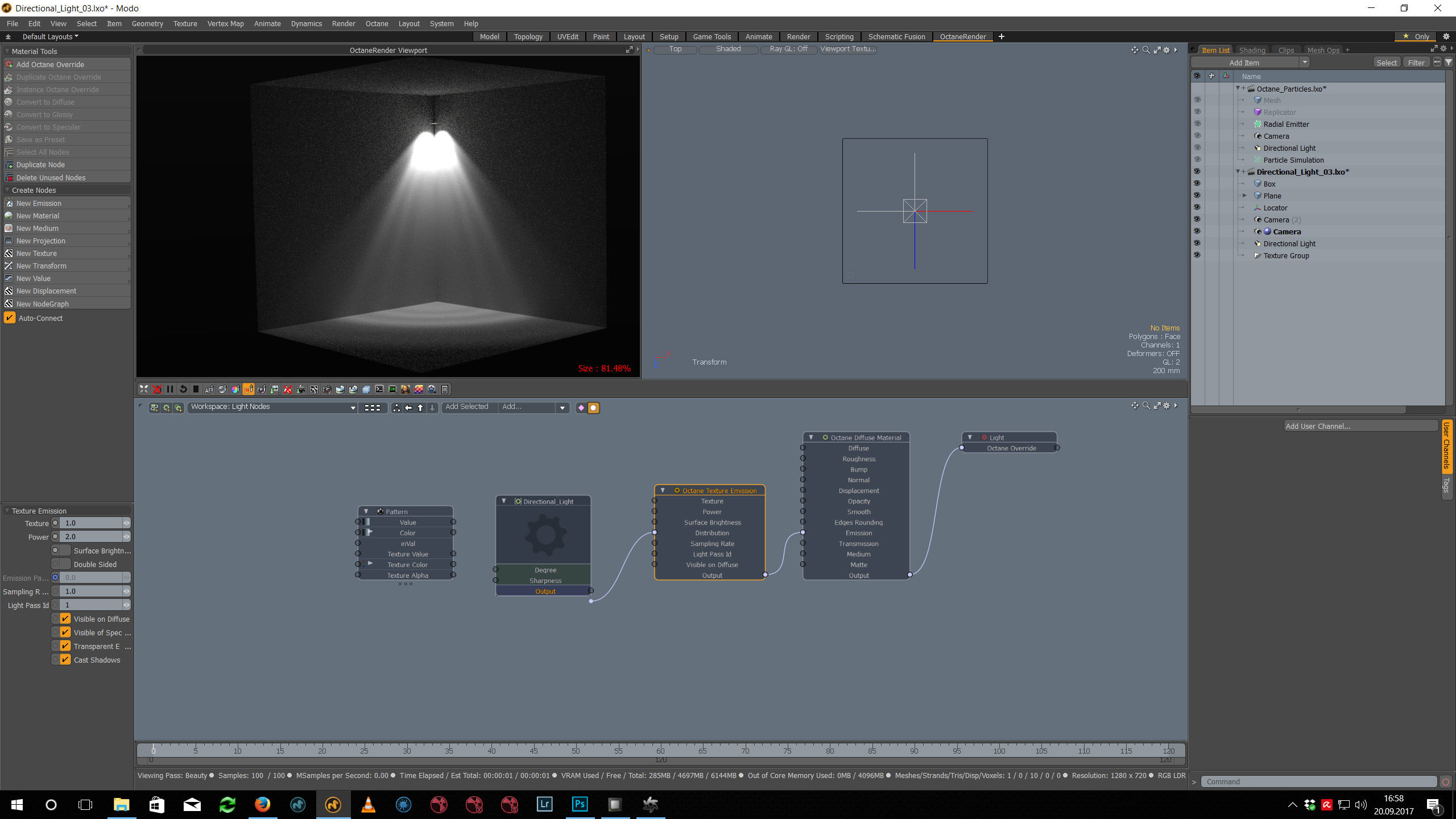Screen dimensions: 1456x819
Task: Pause the Octane render
Action: 170,390
